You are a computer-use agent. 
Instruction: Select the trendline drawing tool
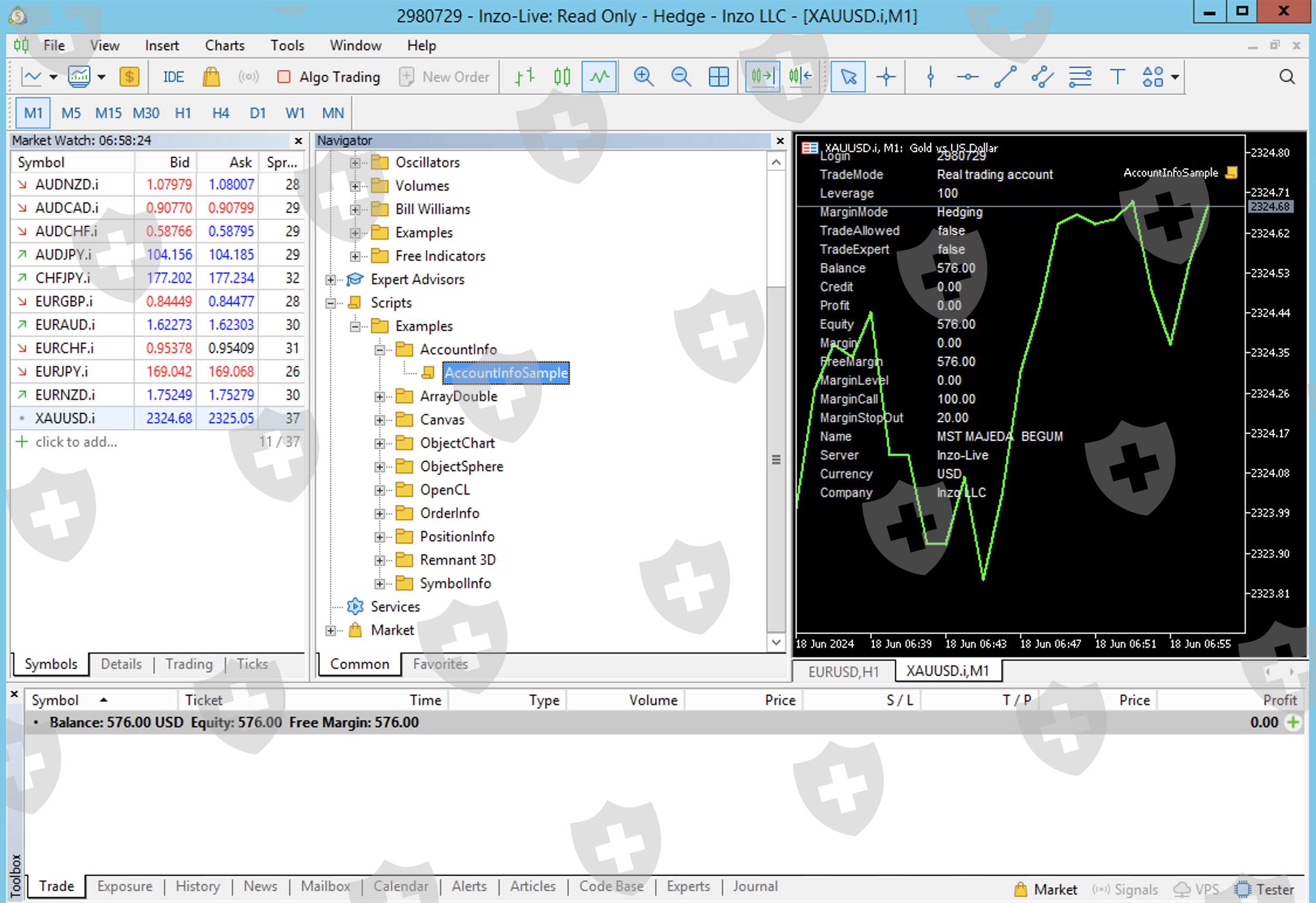[1005, 77]
